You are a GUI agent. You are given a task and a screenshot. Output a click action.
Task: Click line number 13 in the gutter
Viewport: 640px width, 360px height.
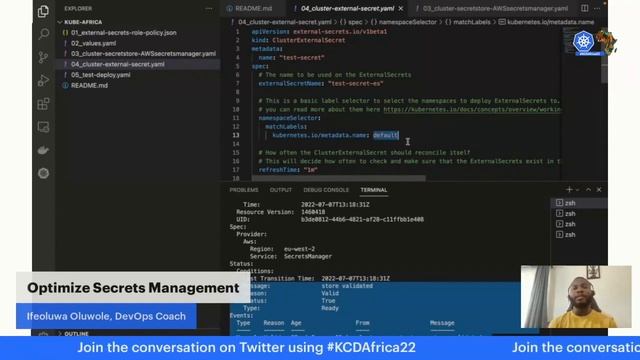236,135
